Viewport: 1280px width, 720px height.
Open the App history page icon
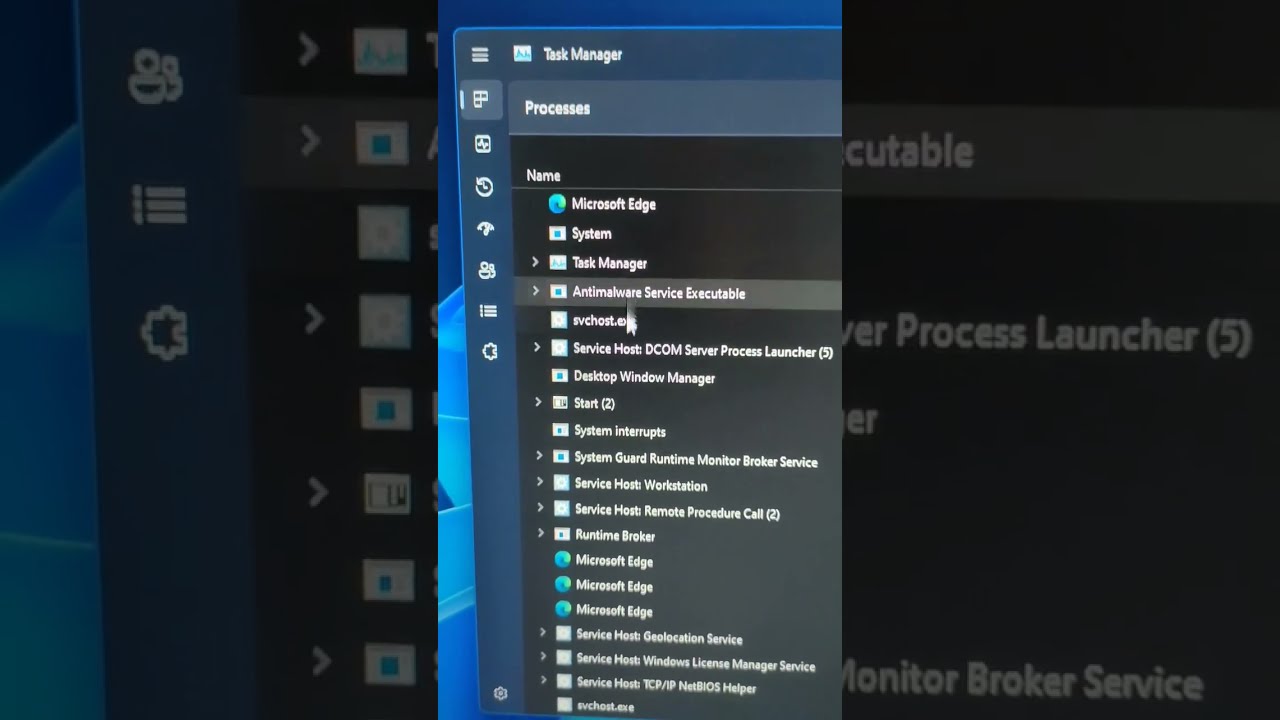484,187
